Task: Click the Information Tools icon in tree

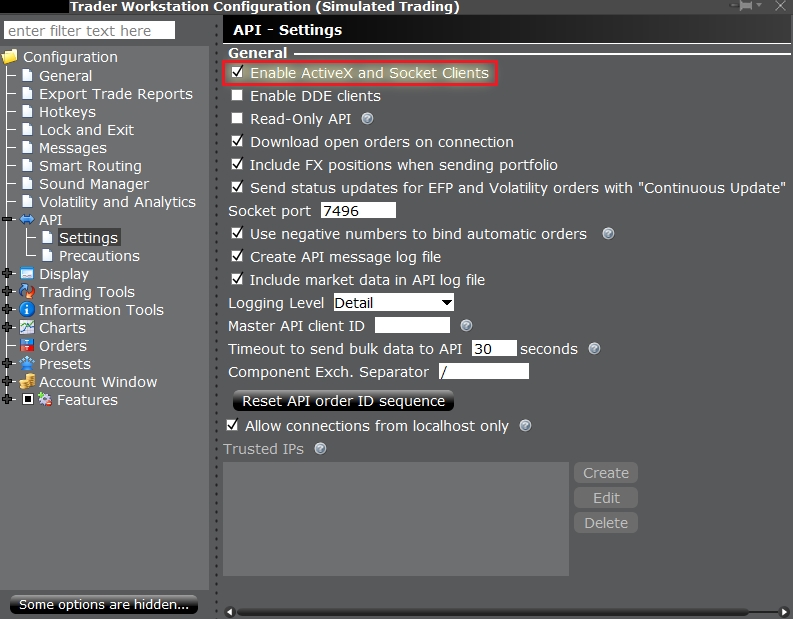Action: 27,310
